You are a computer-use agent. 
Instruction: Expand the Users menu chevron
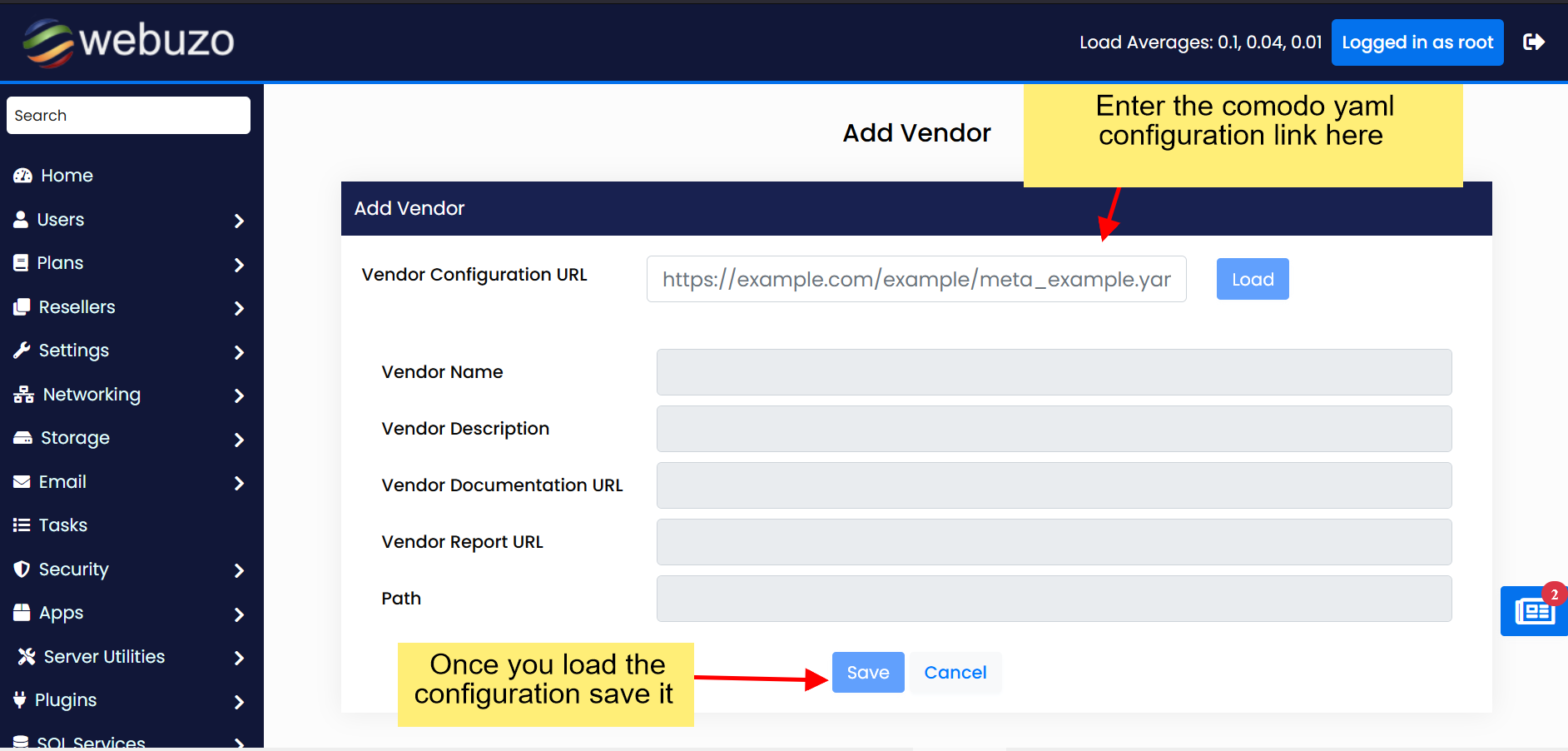tap(239, 221)
